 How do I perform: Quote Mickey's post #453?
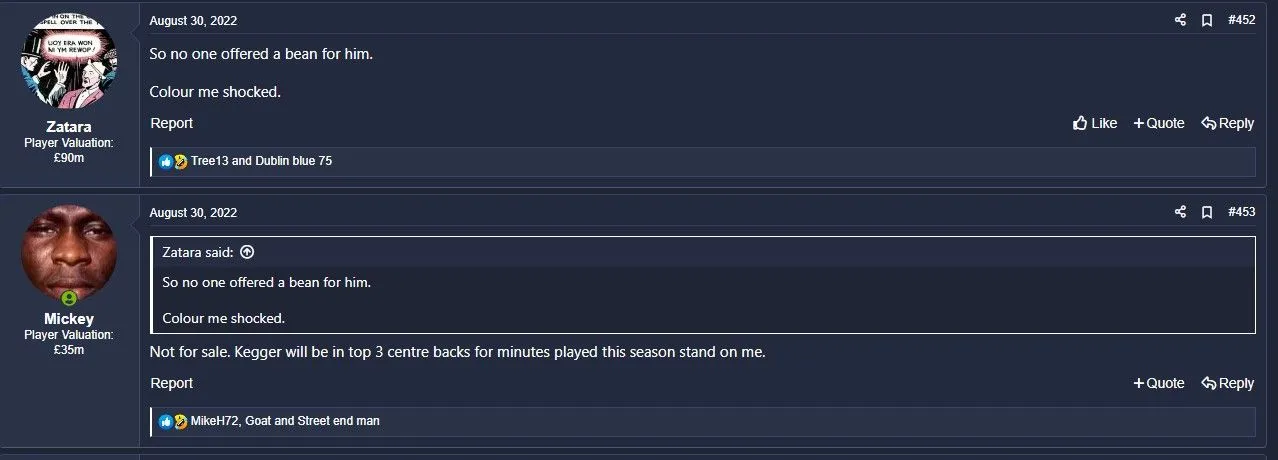tap(1158, 383)
